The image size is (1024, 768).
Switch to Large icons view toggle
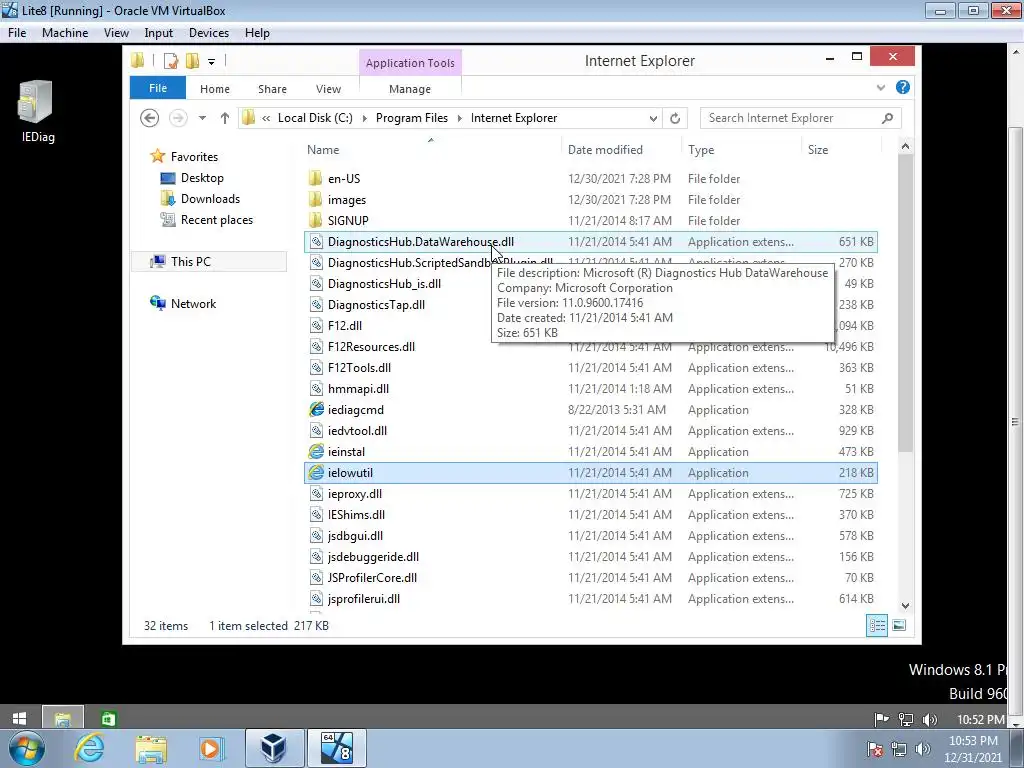tap(899, 626)
